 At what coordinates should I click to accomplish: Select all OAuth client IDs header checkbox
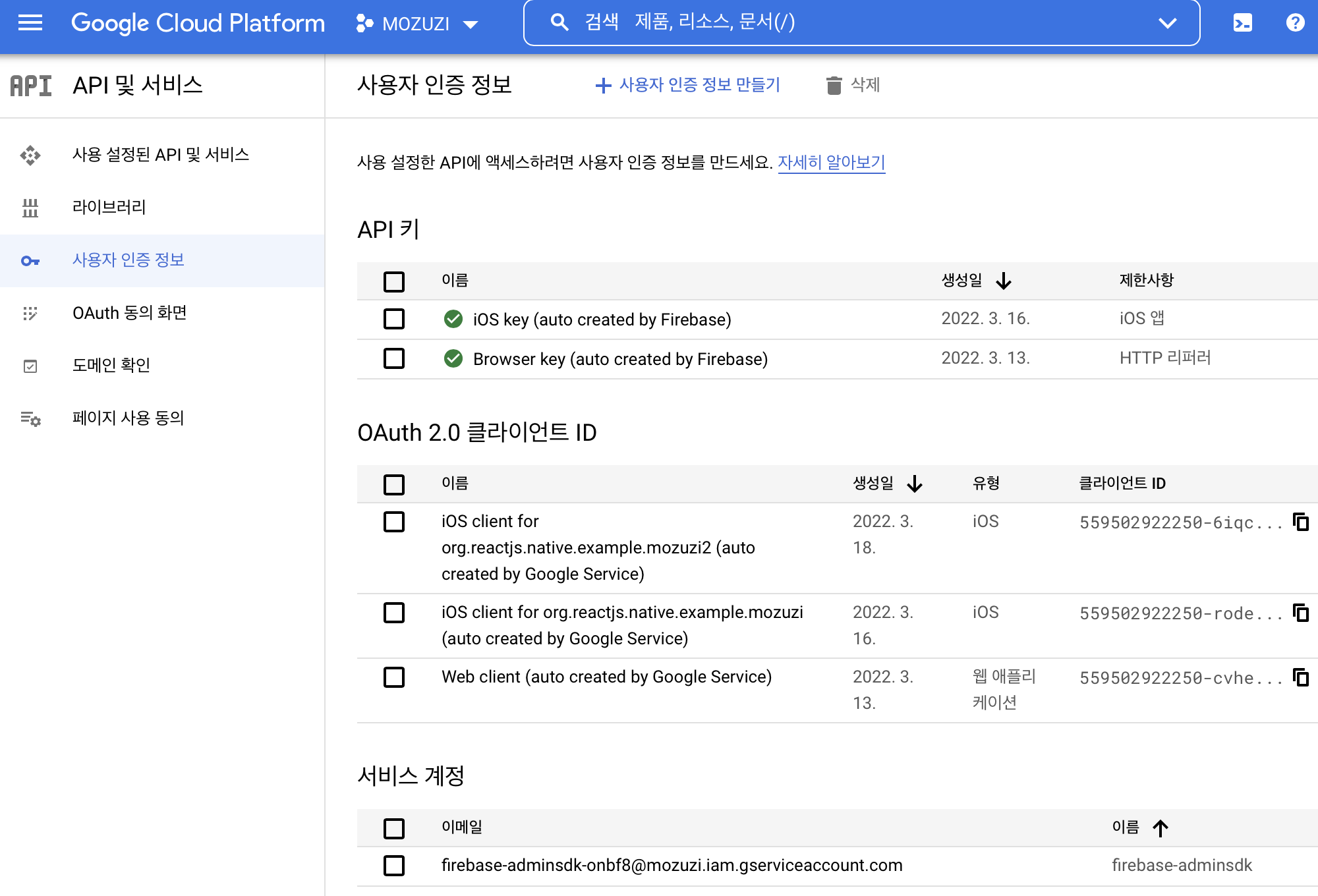(x=394, y=485)
